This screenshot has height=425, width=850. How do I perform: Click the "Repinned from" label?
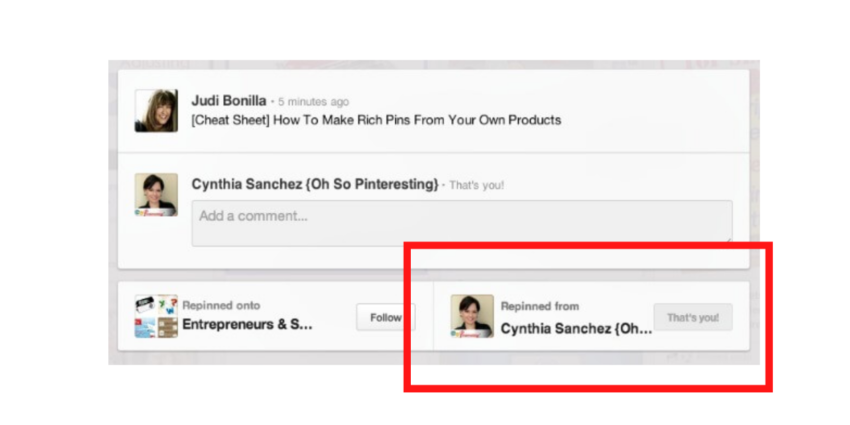click(x=539, y=307)
